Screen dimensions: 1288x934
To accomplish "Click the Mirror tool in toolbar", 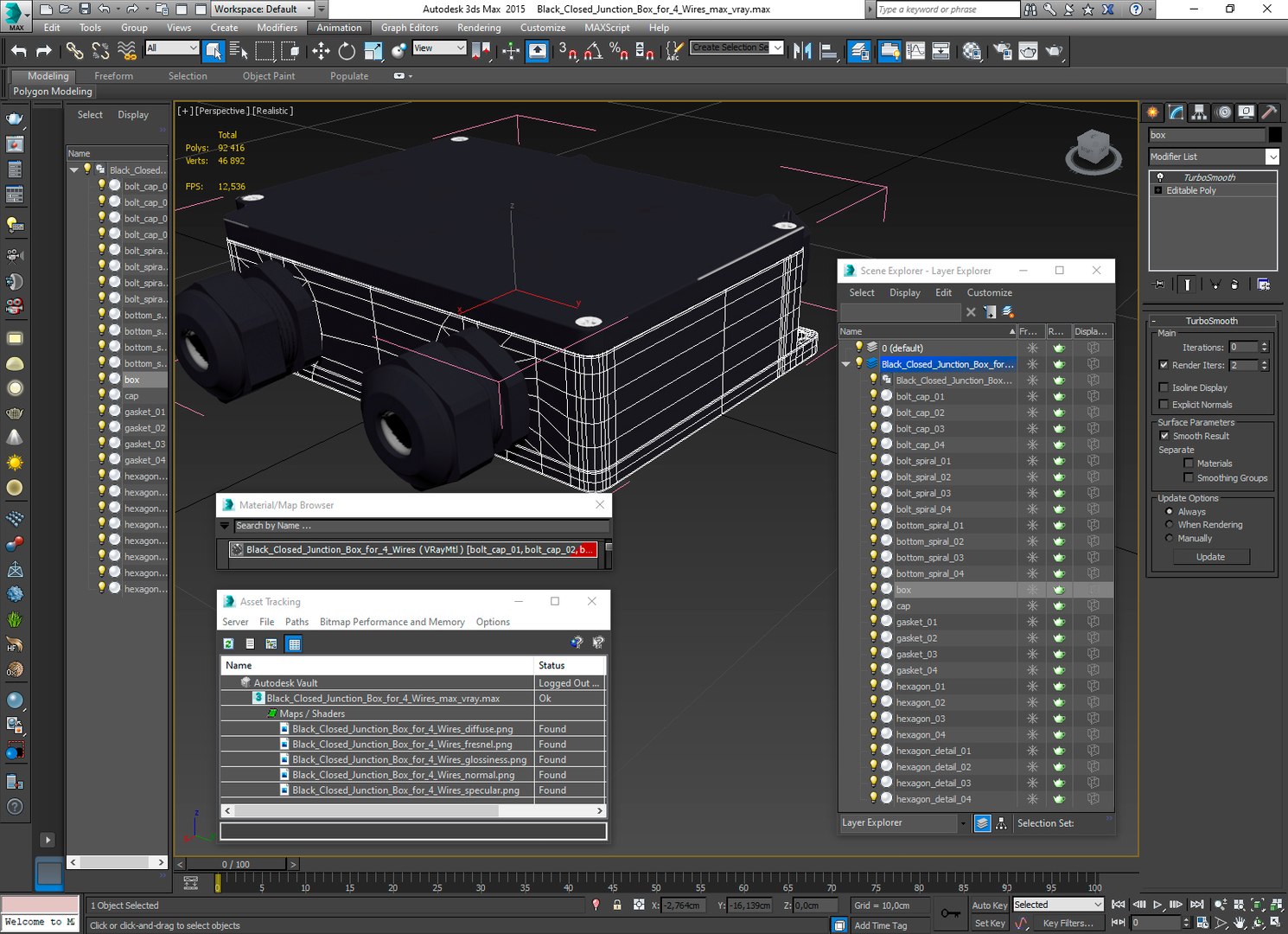I will pyautogui.click(x=802, y=51).
